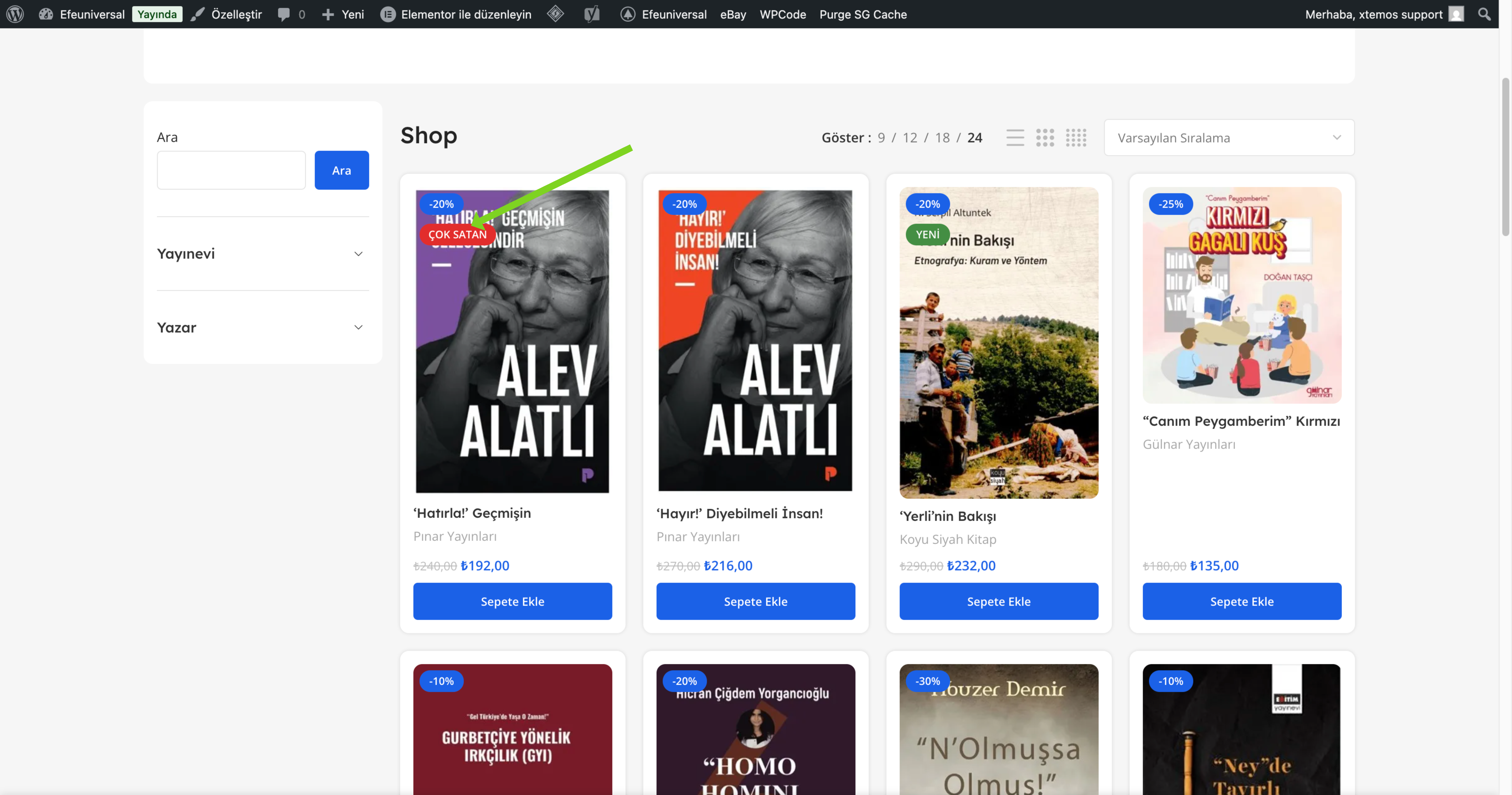This screenshot has height=795, width=1512.
Task: Open the "Homo Homini" book cover
Action: pyautogui.click(x=755, y=729)
